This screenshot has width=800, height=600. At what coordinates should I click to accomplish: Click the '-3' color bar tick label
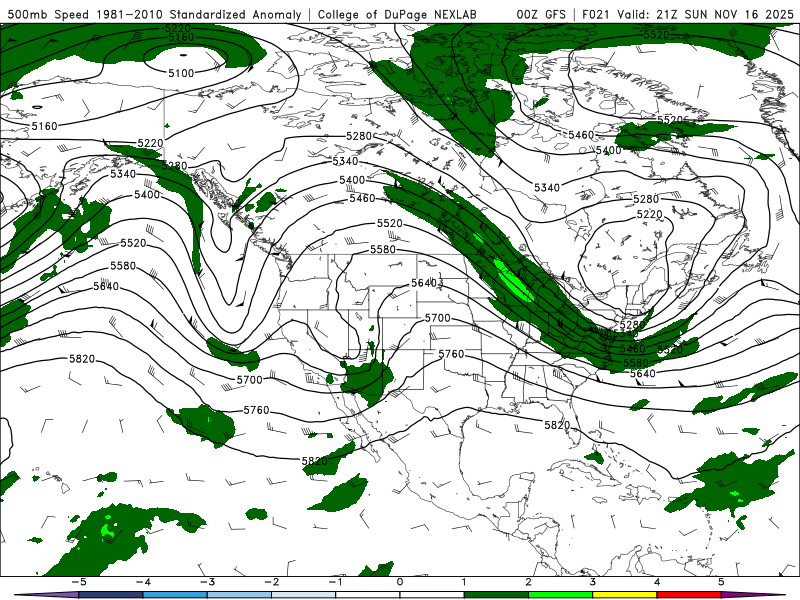coord(207,582)
